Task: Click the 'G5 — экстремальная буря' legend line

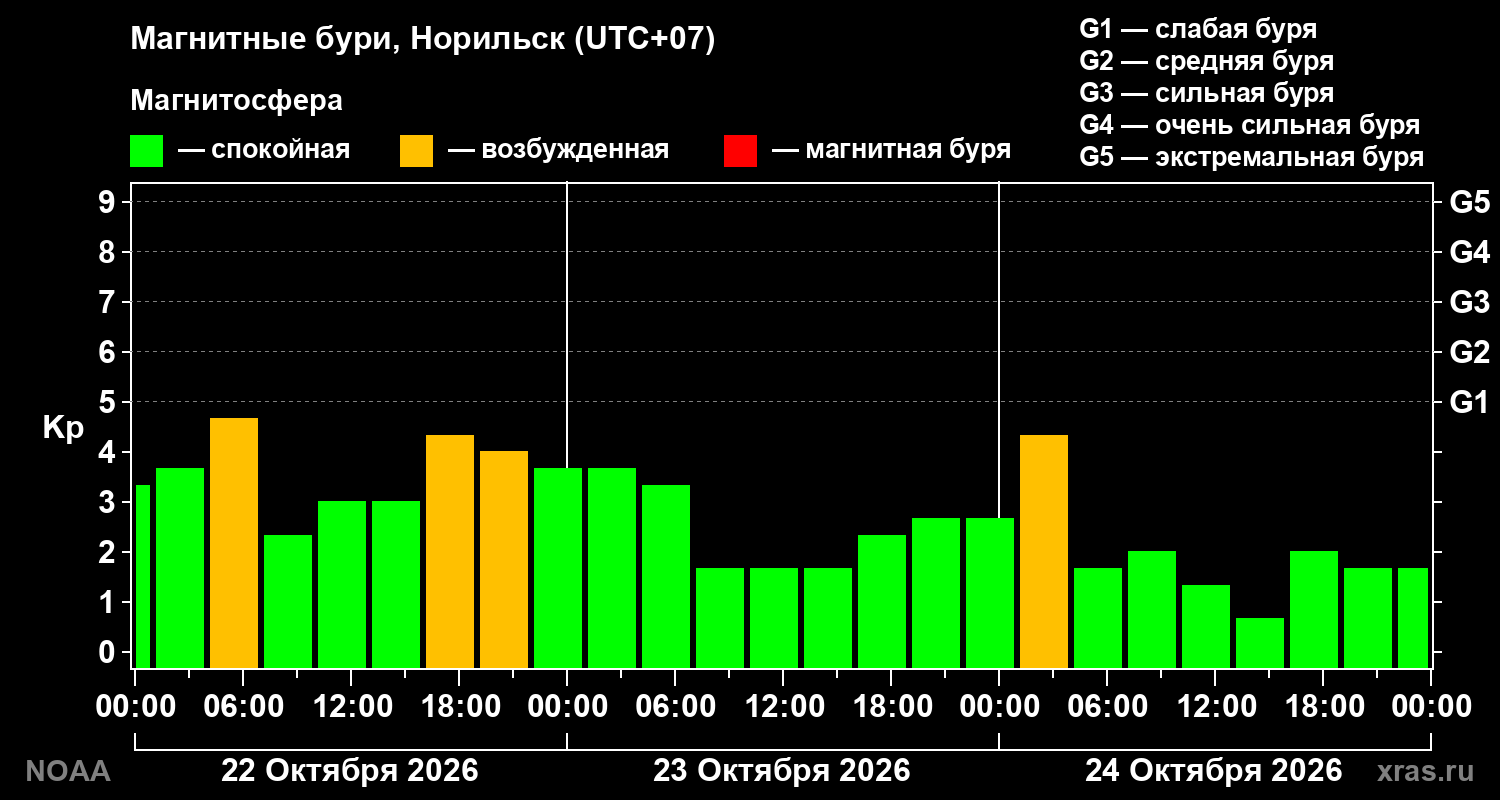Action: click(1251, 158)
